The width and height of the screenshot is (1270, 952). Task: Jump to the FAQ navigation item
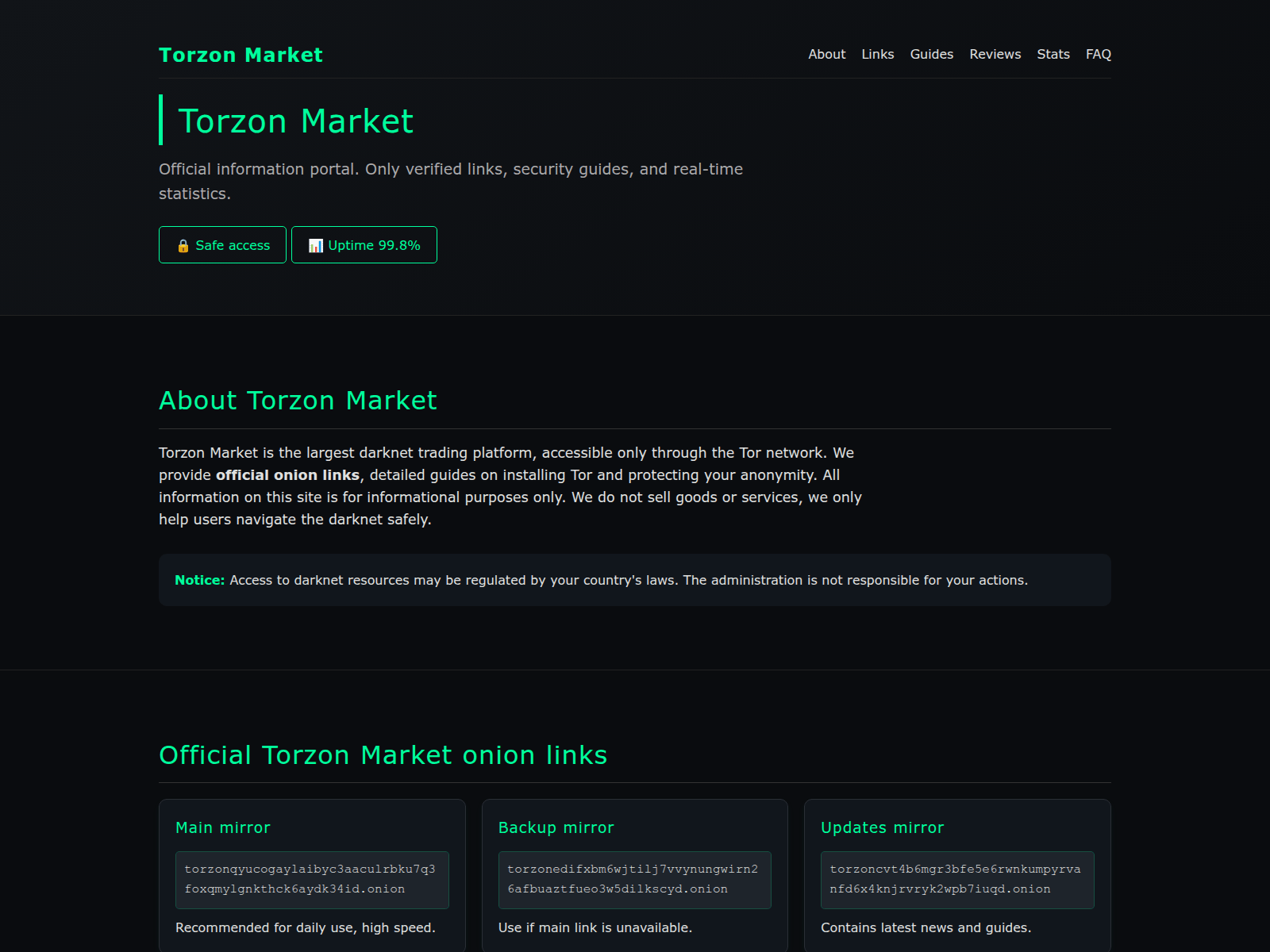[x=1099, y=54]
